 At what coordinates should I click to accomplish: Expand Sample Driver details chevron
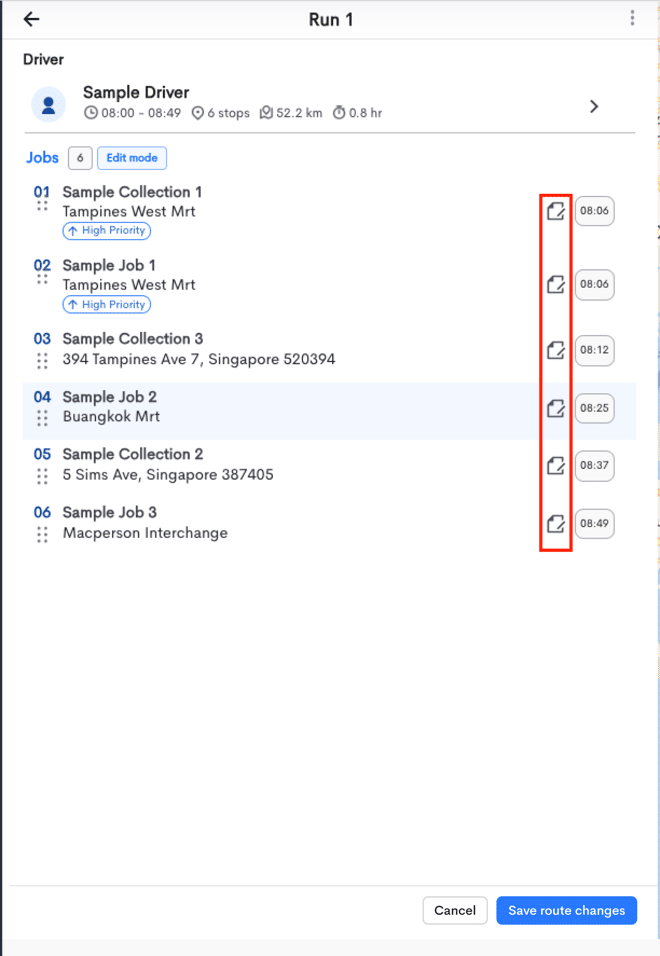pyautogui.click(x=594, y=107)
